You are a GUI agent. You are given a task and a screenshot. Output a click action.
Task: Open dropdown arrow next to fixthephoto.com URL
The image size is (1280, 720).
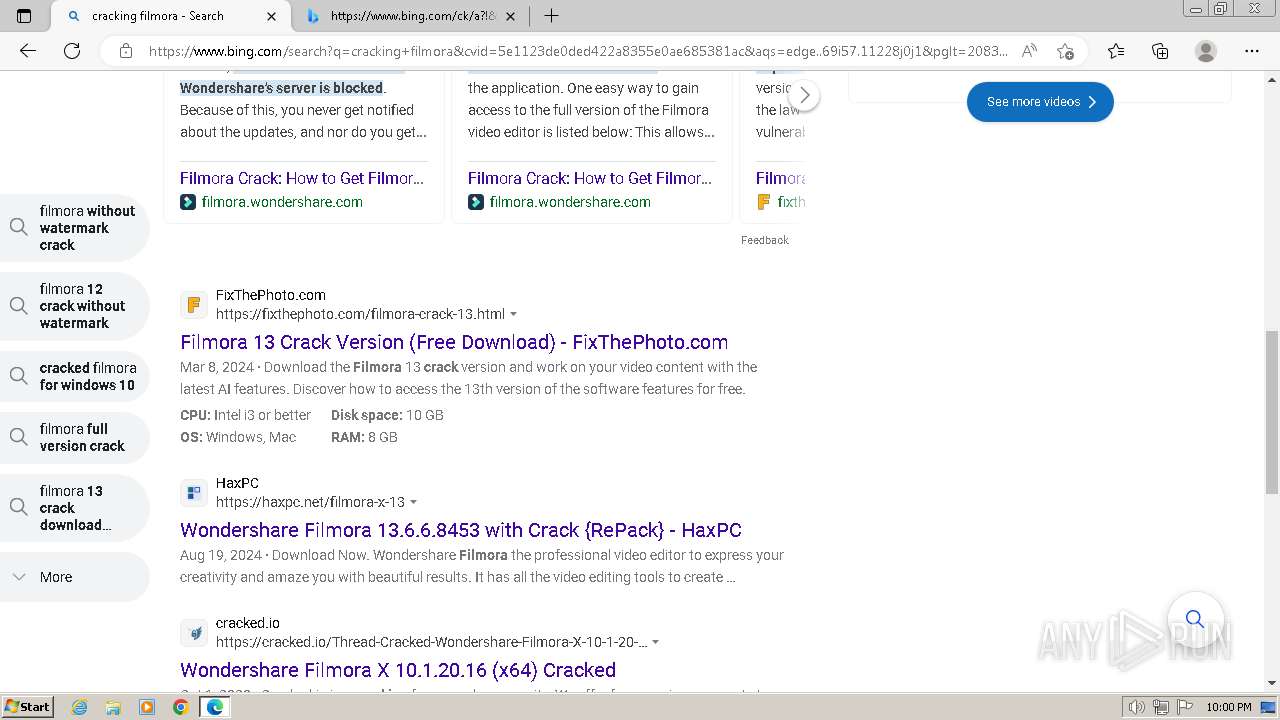tap(514, 314)
